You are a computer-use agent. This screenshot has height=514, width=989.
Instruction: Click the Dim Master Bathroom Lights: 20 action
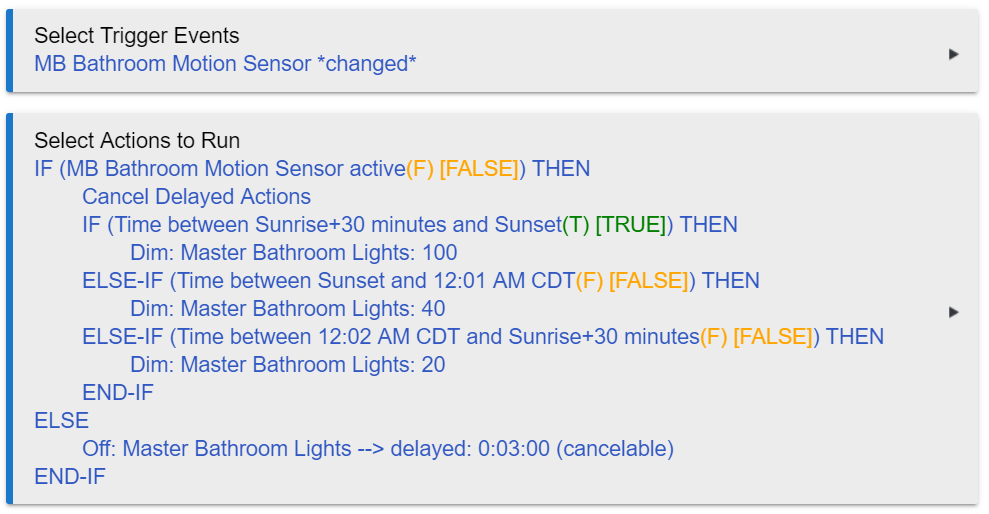(288, 365)
